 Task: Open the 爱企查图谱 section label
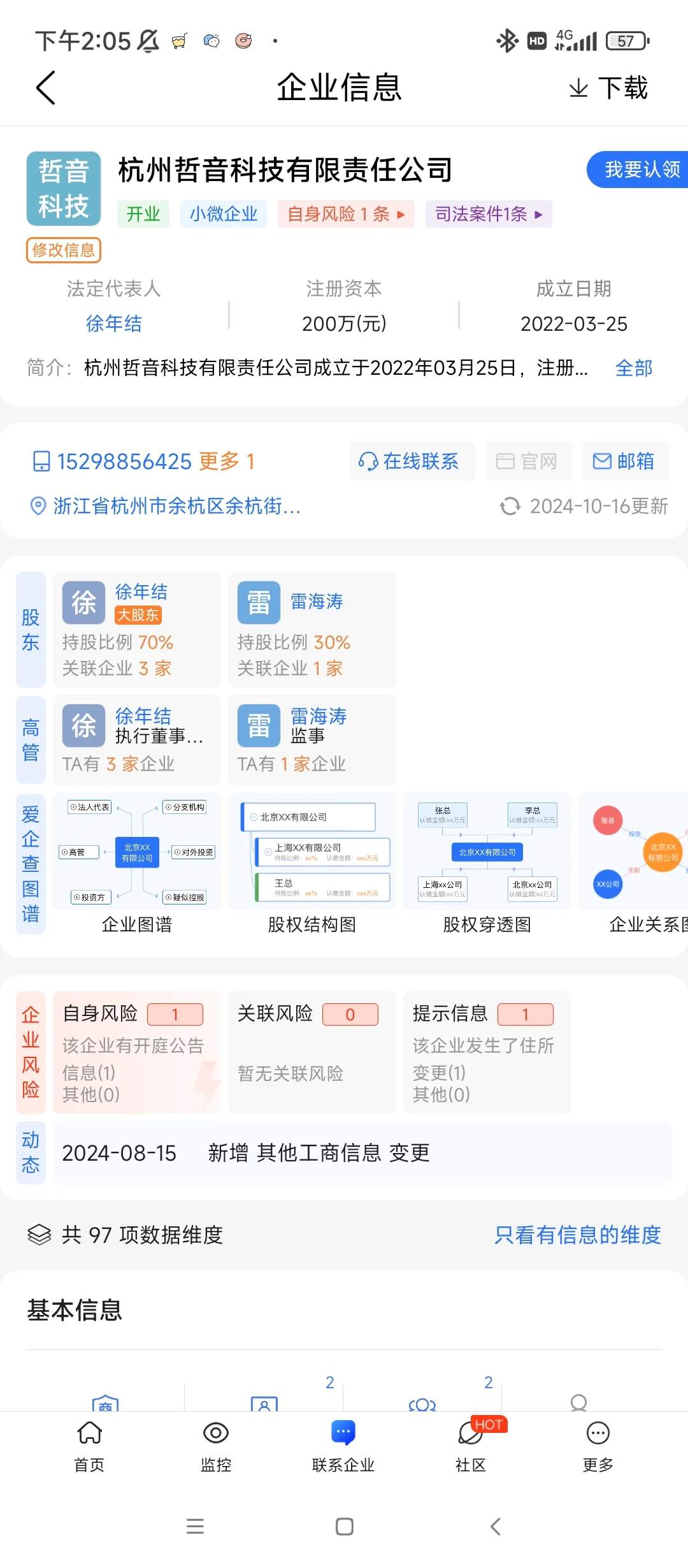click(x=31, y=864)
